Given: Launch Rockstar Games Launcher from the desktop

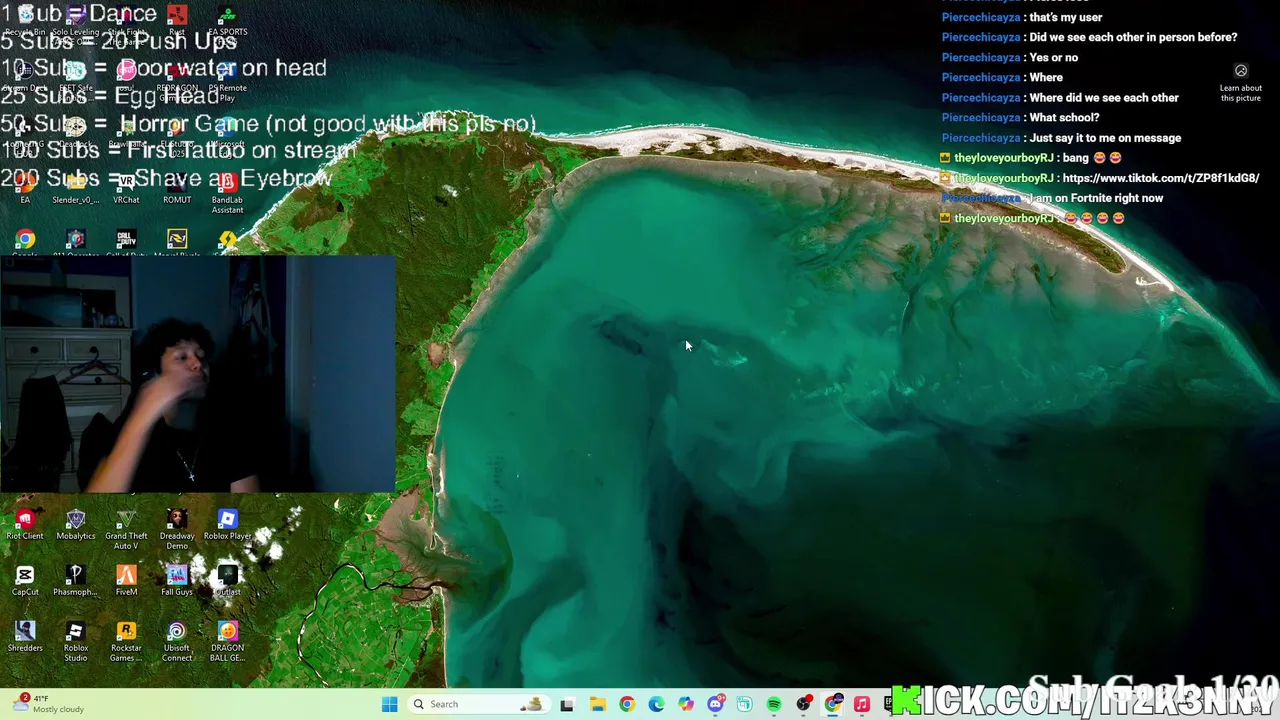Looking at the screenshot, I should (x=126, y=641).
